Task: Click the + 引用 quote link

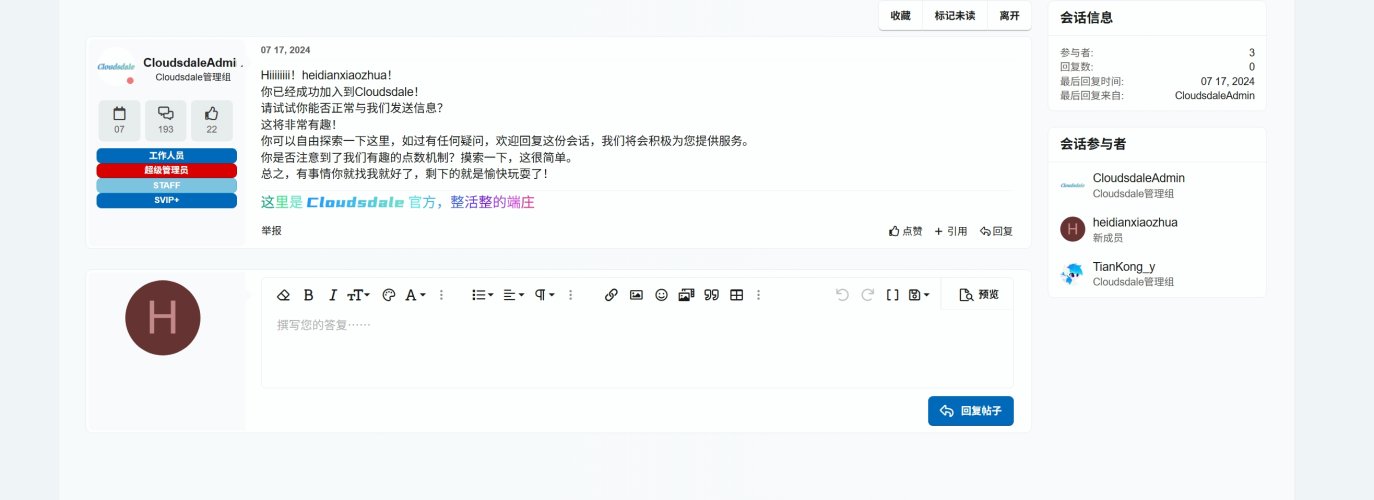Action: [951, 231]
